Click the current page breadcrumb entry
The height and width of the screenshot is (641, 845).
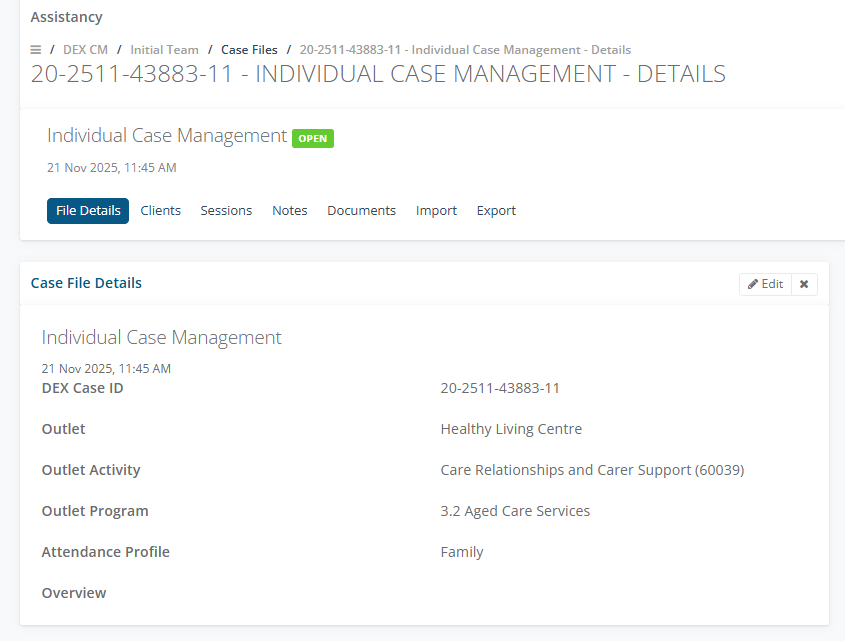tap(465, 49)
